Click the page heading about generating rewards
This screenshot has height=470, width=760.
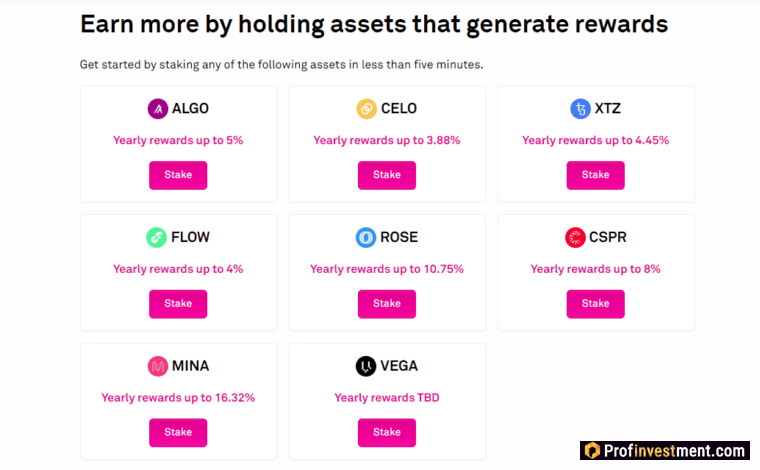(374, 24)
